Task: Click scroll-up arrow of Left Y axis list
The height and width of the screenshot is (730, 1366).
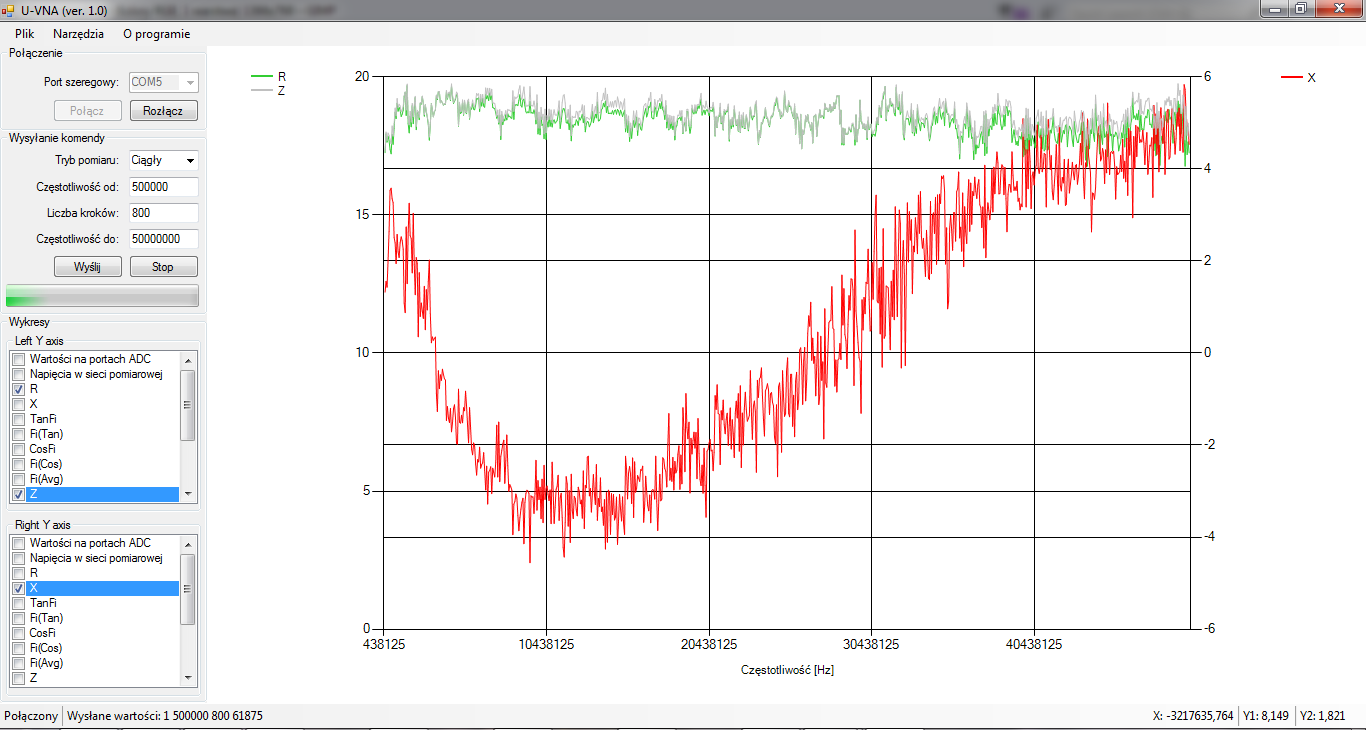Action: [x=187, y=359]
